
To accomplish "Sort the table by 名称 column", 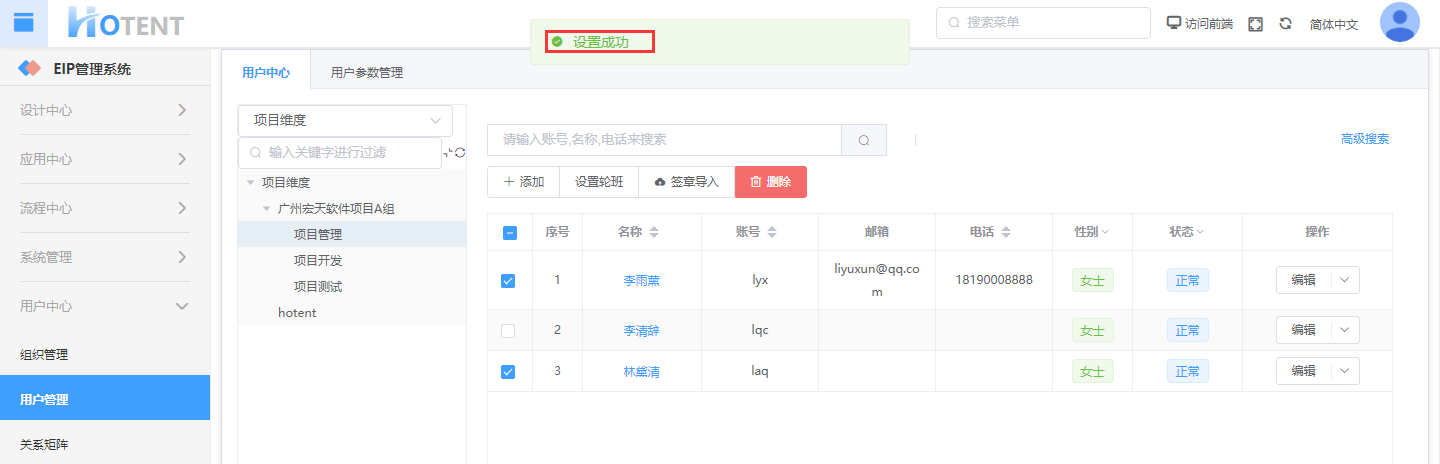I will [x=654, y=232].
